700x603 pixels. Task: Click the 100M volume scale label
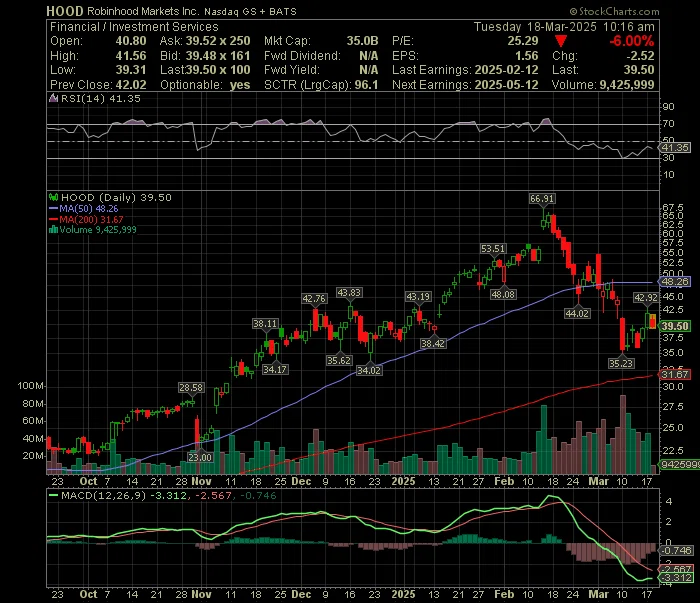point(30,386)
